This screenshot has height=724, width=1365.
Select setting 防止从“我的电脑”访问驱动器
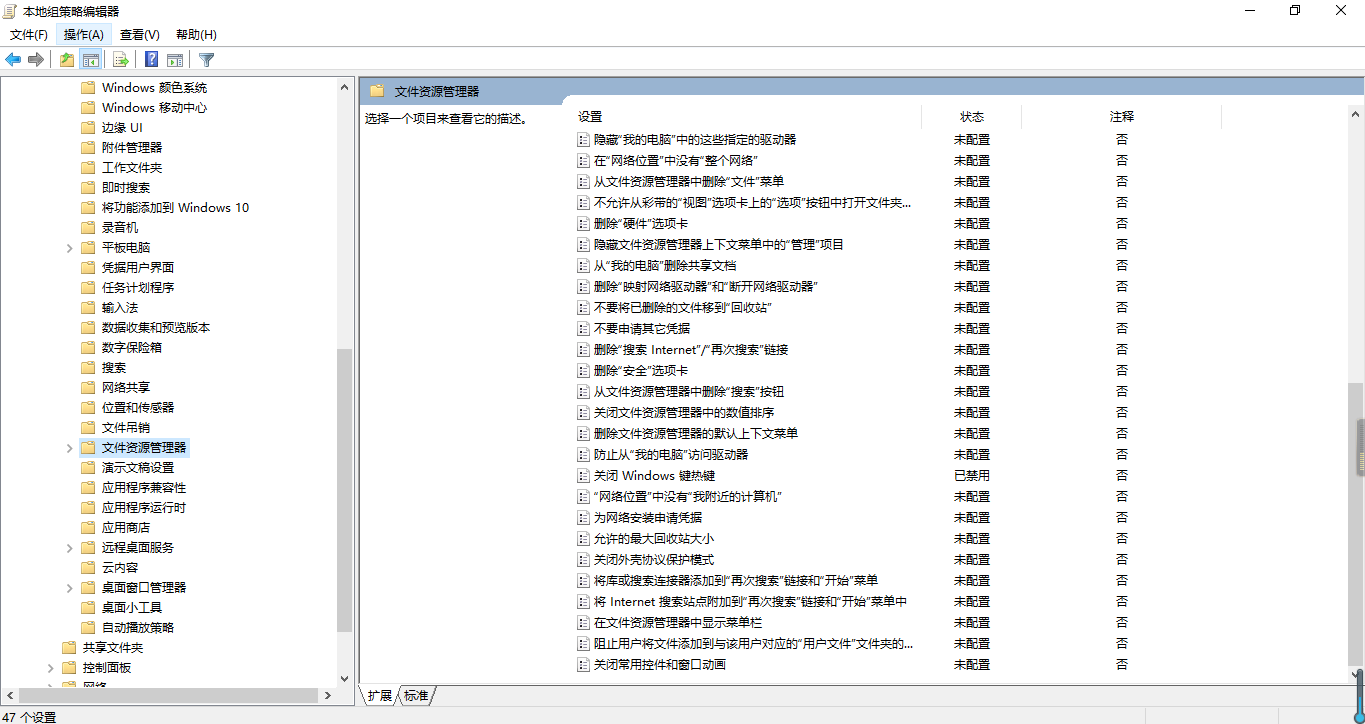point(671,455)
